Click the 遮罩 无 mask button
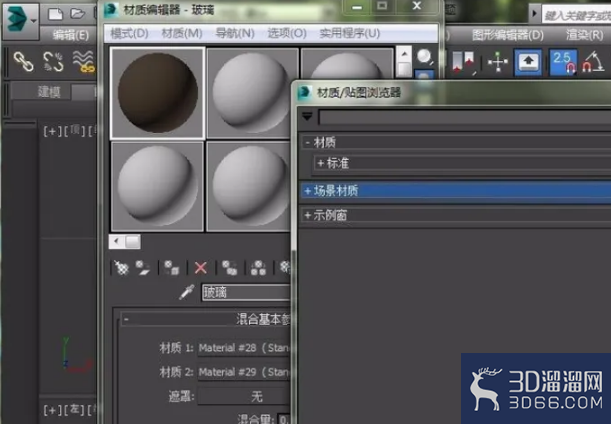 coord(245,397)
